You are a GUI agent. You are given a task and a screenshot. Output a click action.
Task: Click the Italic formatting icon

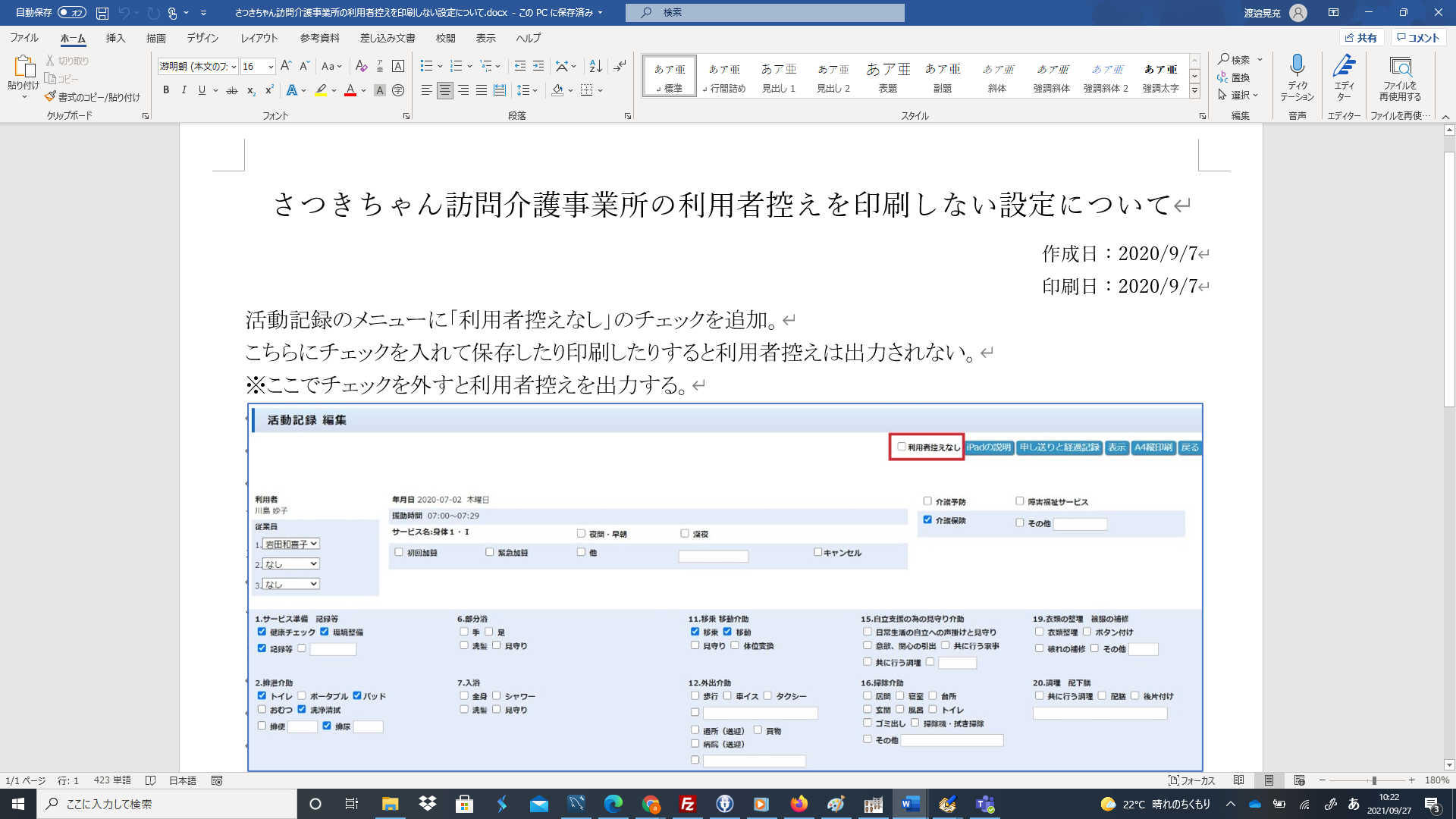click(184, 90)
